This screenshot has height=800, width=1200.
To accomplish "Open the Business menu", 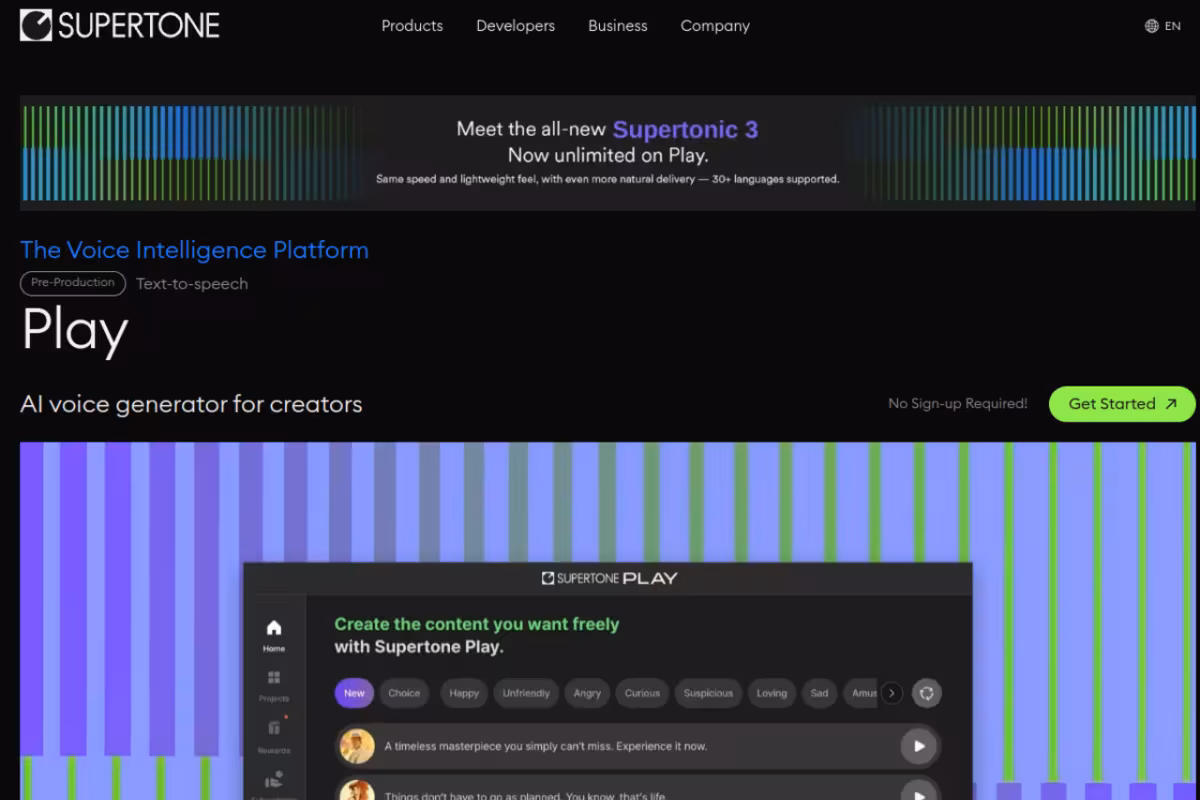I will (x=617, y=26).
